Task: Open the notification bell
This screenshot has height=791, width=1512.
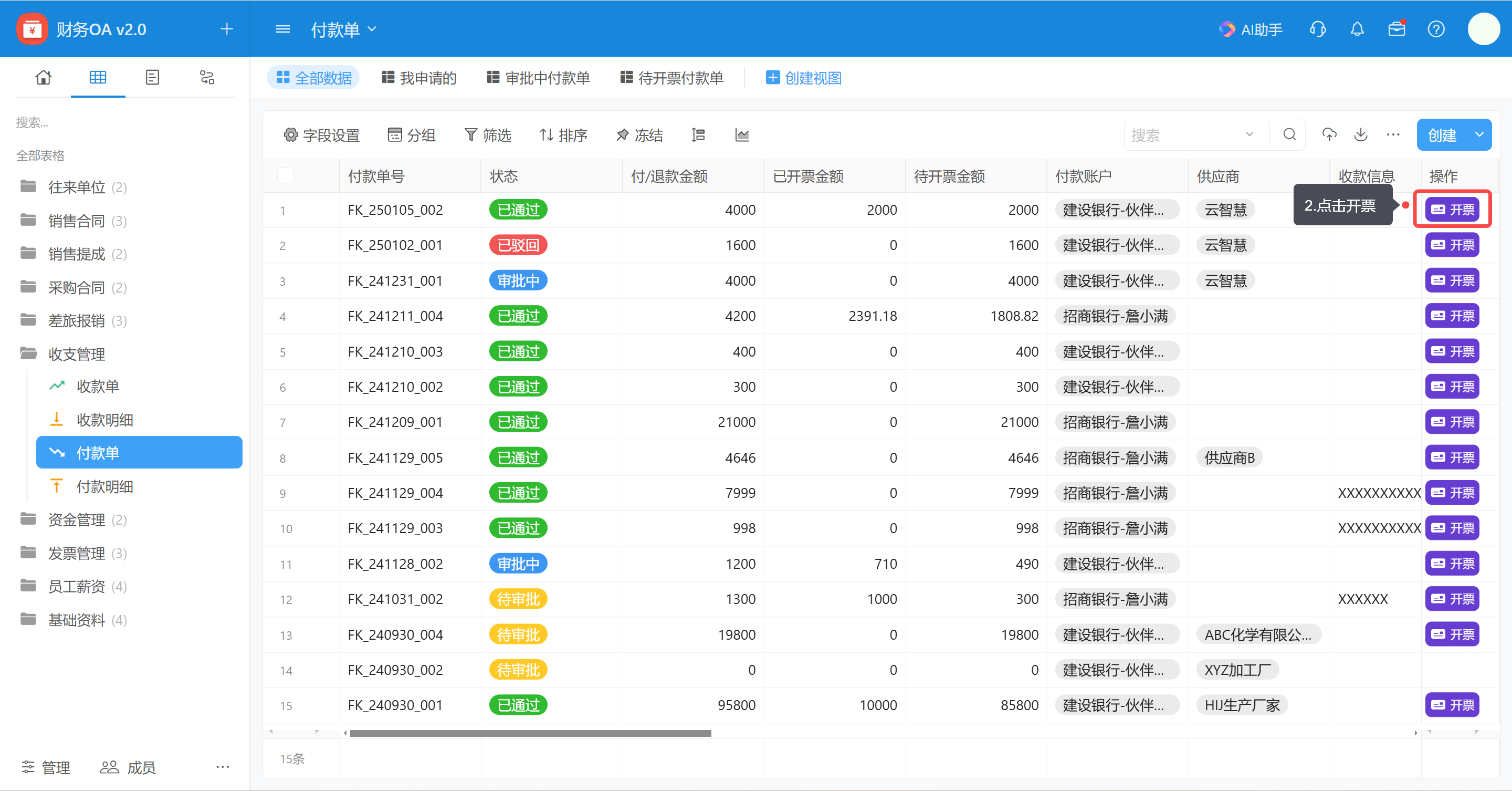Action: [x=1357, y=29]
